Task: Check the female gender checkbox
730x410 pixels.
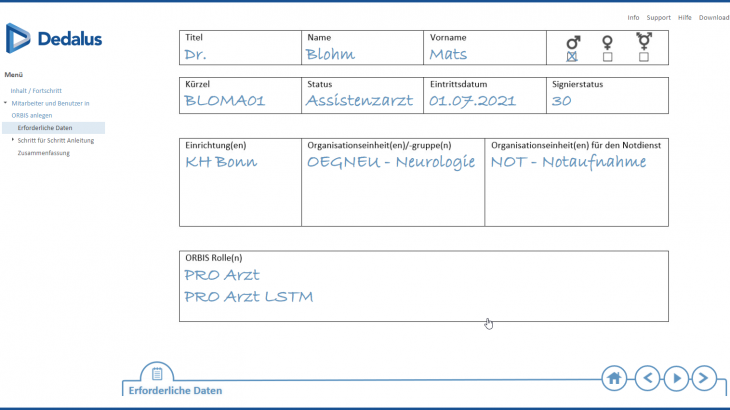Action: (607, 57)
